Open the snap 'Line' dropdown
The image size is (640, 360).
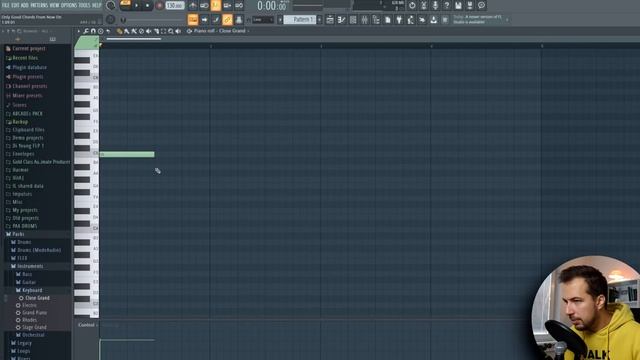tap(262, 20)
